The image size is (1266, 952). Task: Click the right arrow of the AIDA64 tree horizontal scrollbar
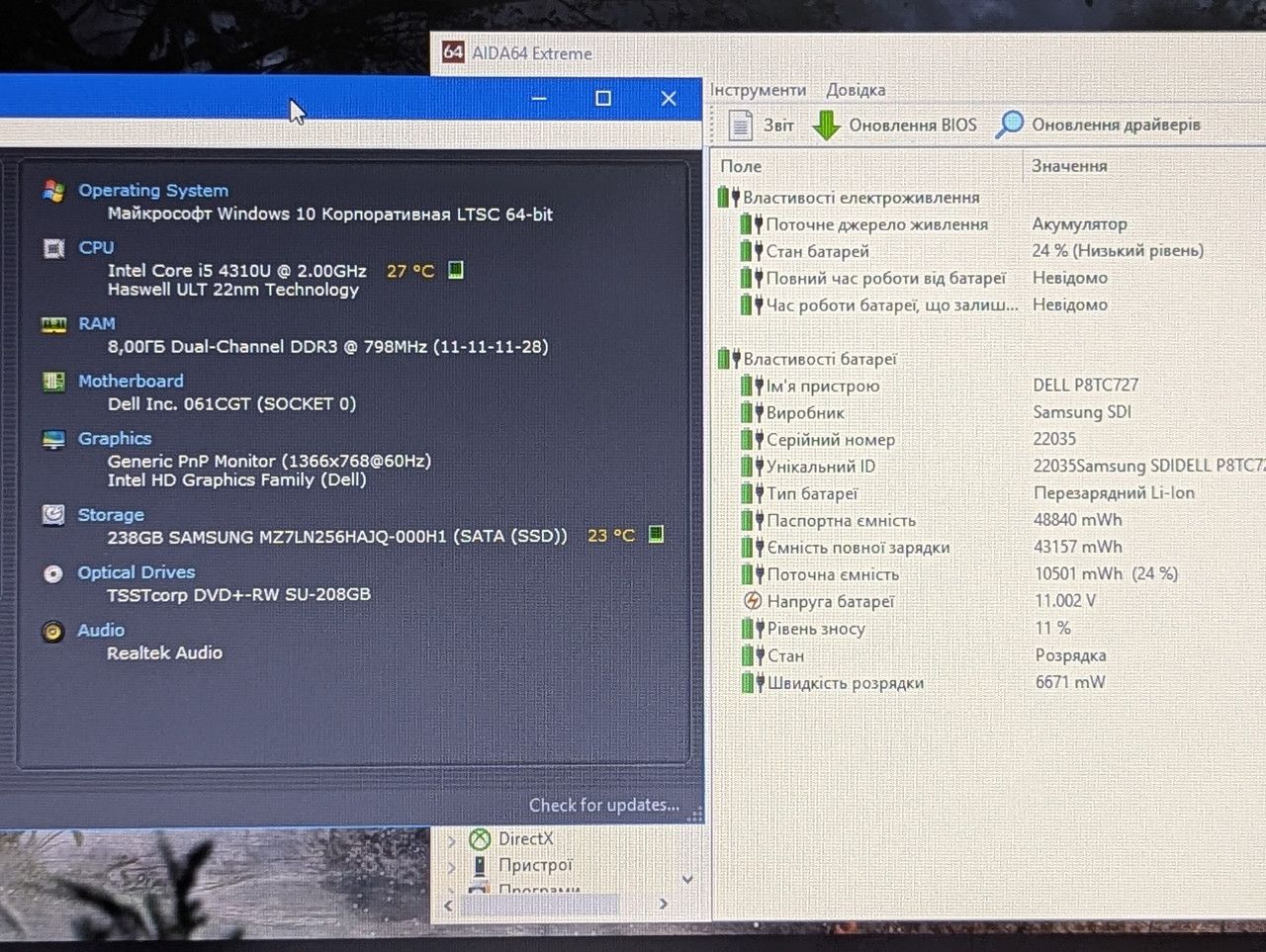tap(663, 904)
